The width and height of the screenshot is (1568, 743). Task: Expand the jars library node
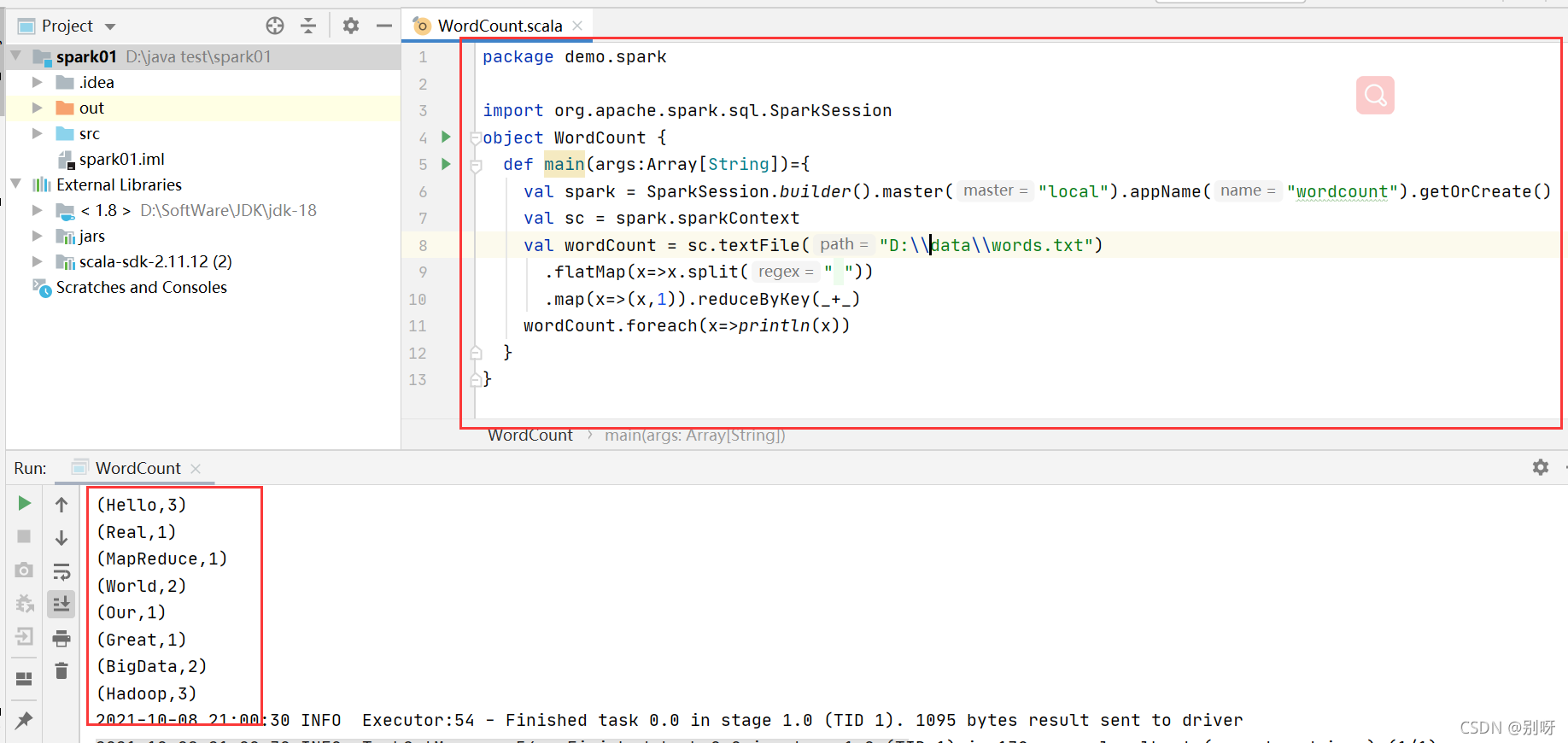37,236
